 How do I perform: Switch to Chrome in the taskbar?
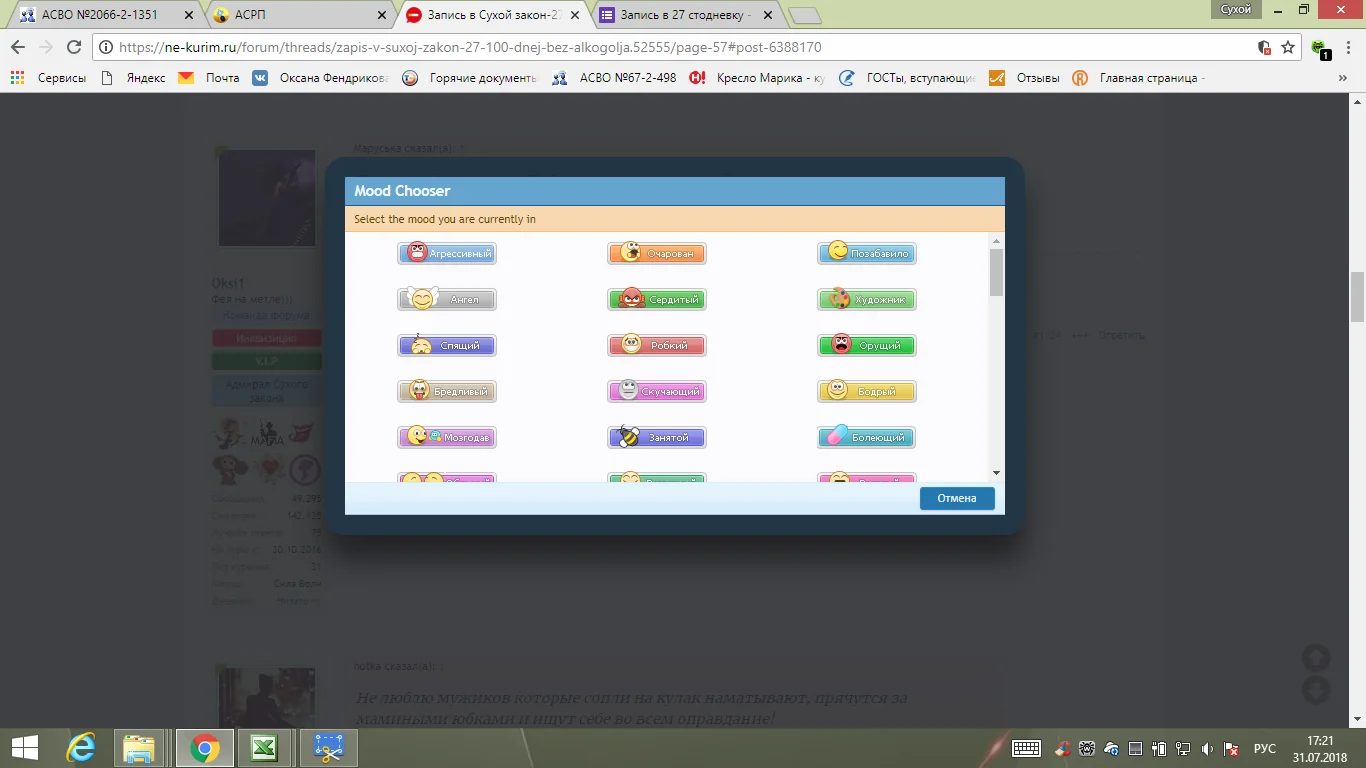(x=205, y=748)
